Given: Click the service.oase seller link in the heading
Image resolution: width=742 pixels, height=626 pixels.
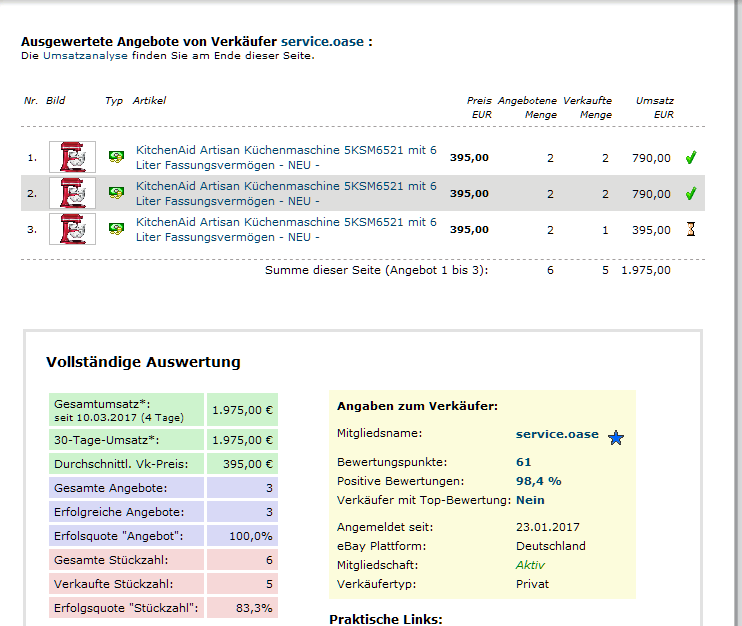Looking at the screenshot, I should (x=322, y=42).
